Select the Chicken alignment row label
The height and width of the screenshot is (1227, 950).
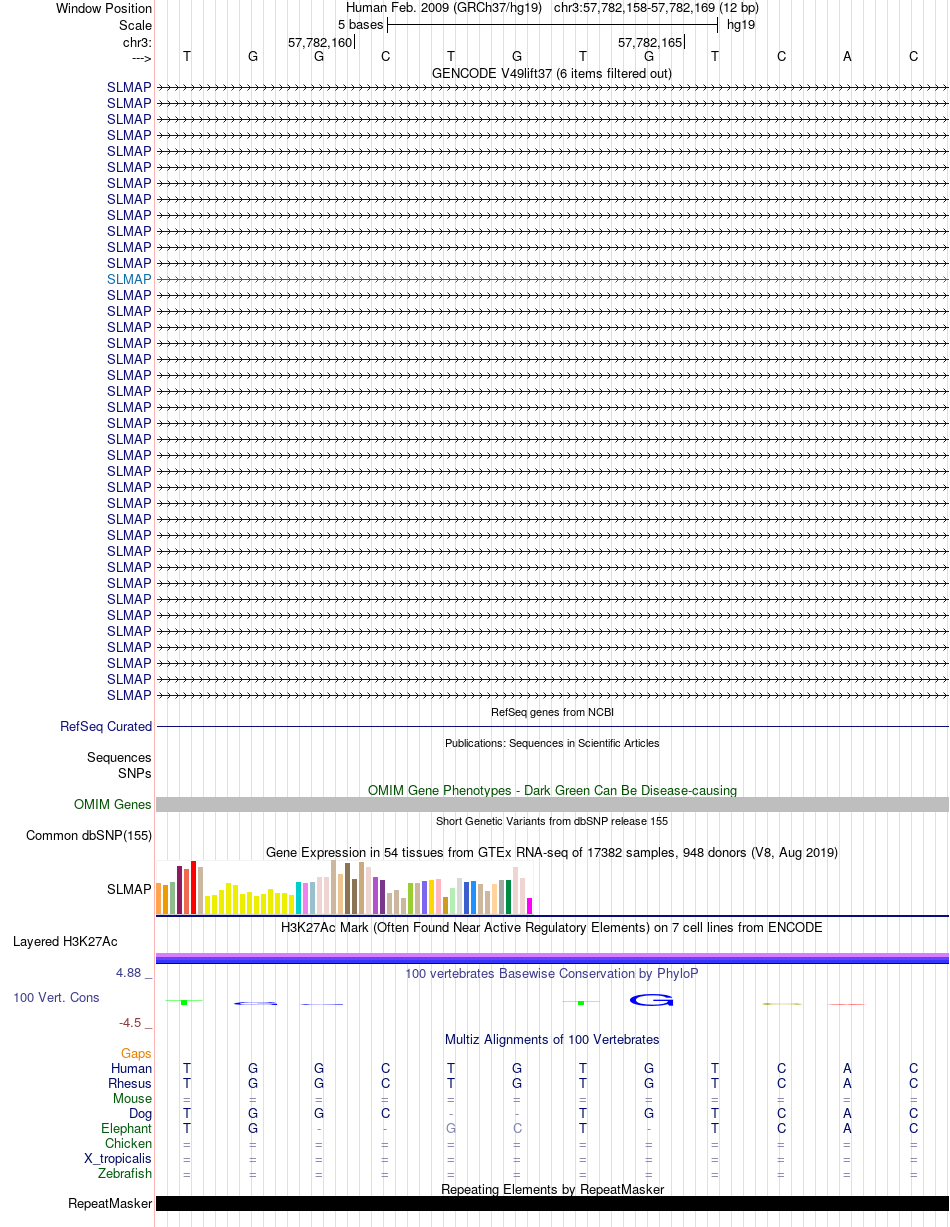(x=128, y=1143)
